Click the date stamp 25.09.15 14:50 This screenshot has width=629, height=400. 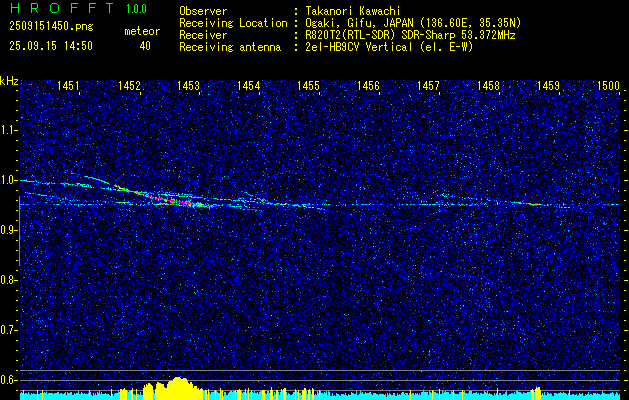[51, 46]
